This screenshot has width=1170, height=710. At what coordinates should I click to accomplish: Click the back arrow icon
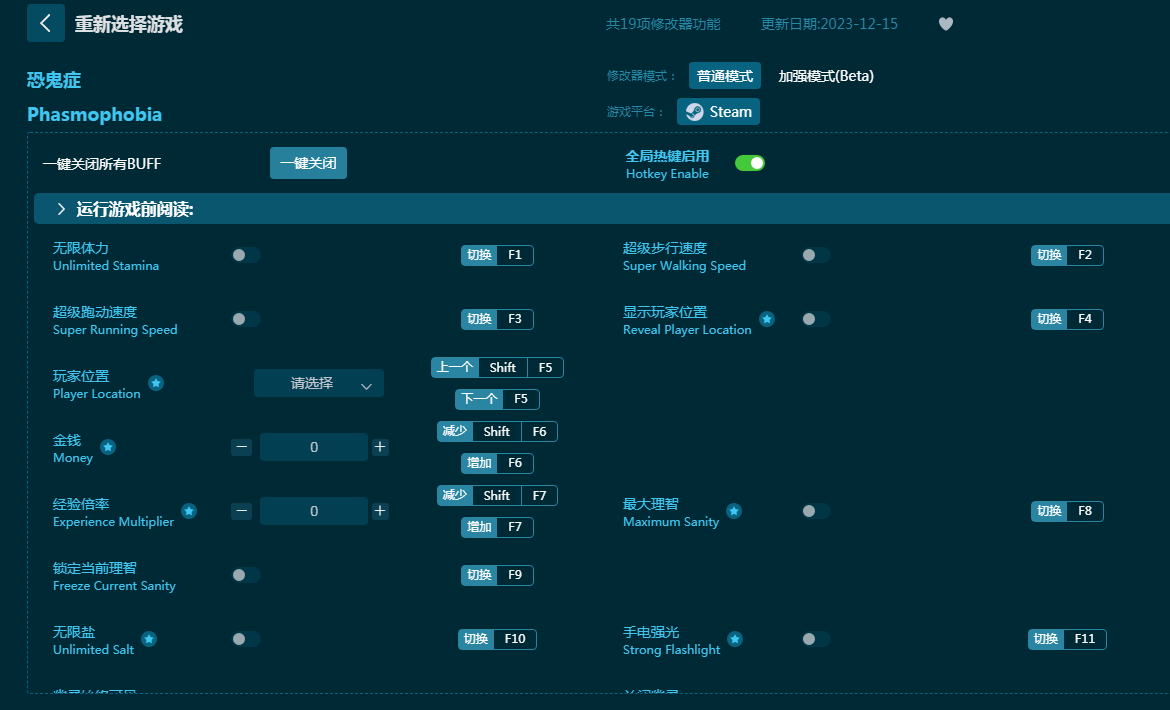46,23
